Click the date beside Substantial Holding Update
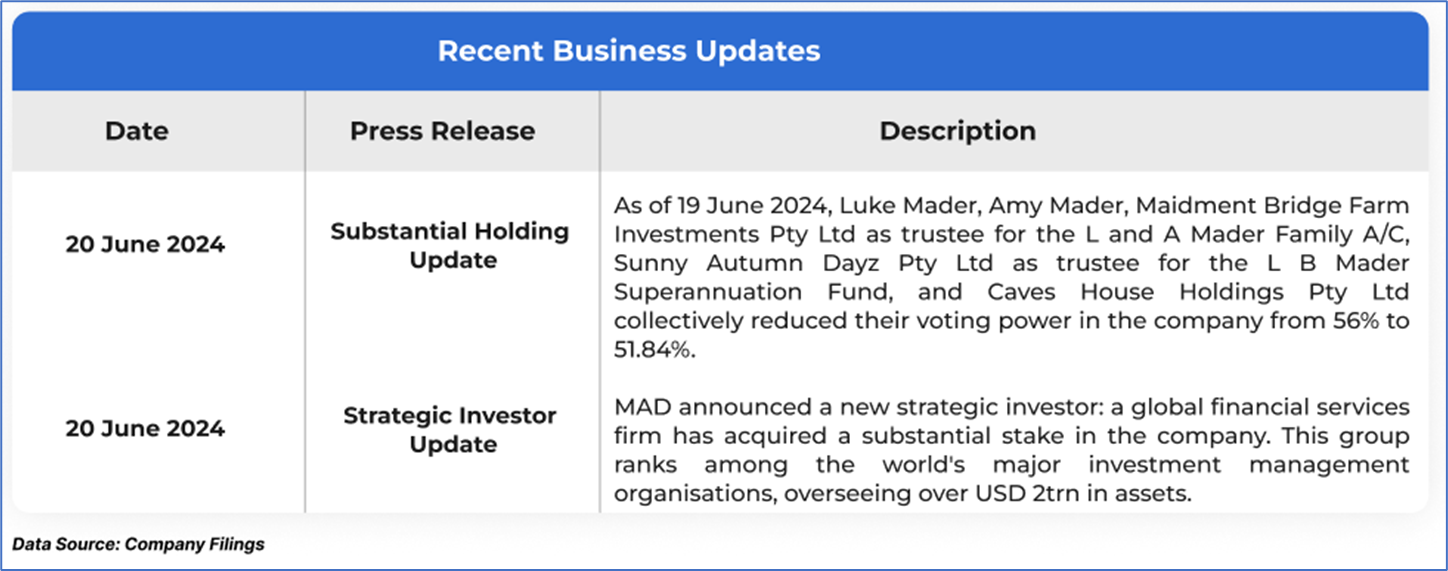Image resolution: width=1448 pixels, height=571 pixels. point(145,245)
